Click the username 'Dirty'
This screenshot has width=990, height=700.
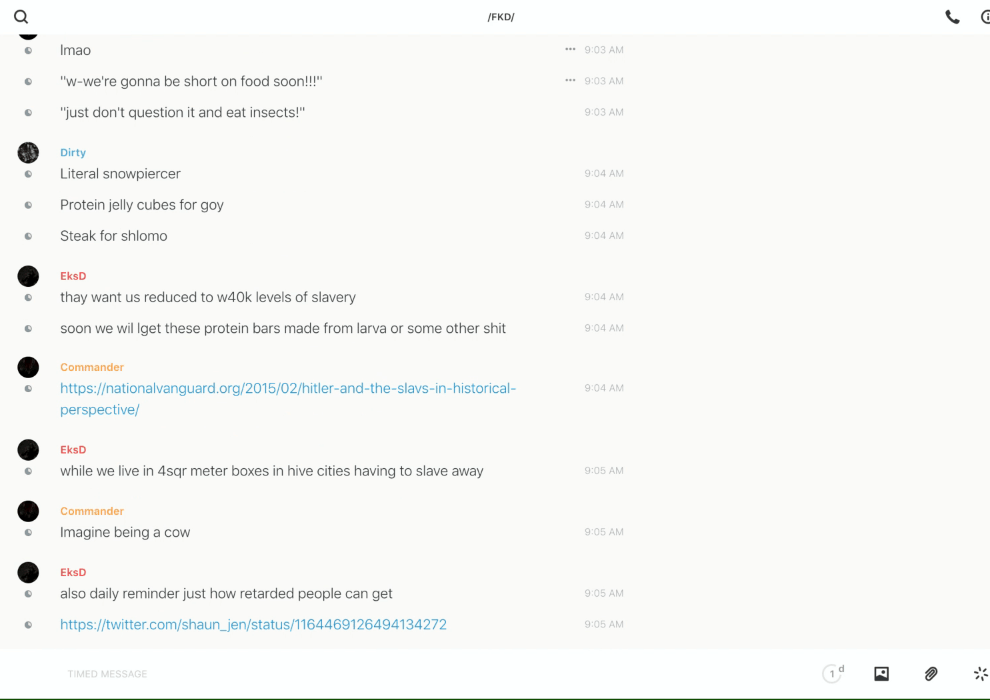point(73,153)
